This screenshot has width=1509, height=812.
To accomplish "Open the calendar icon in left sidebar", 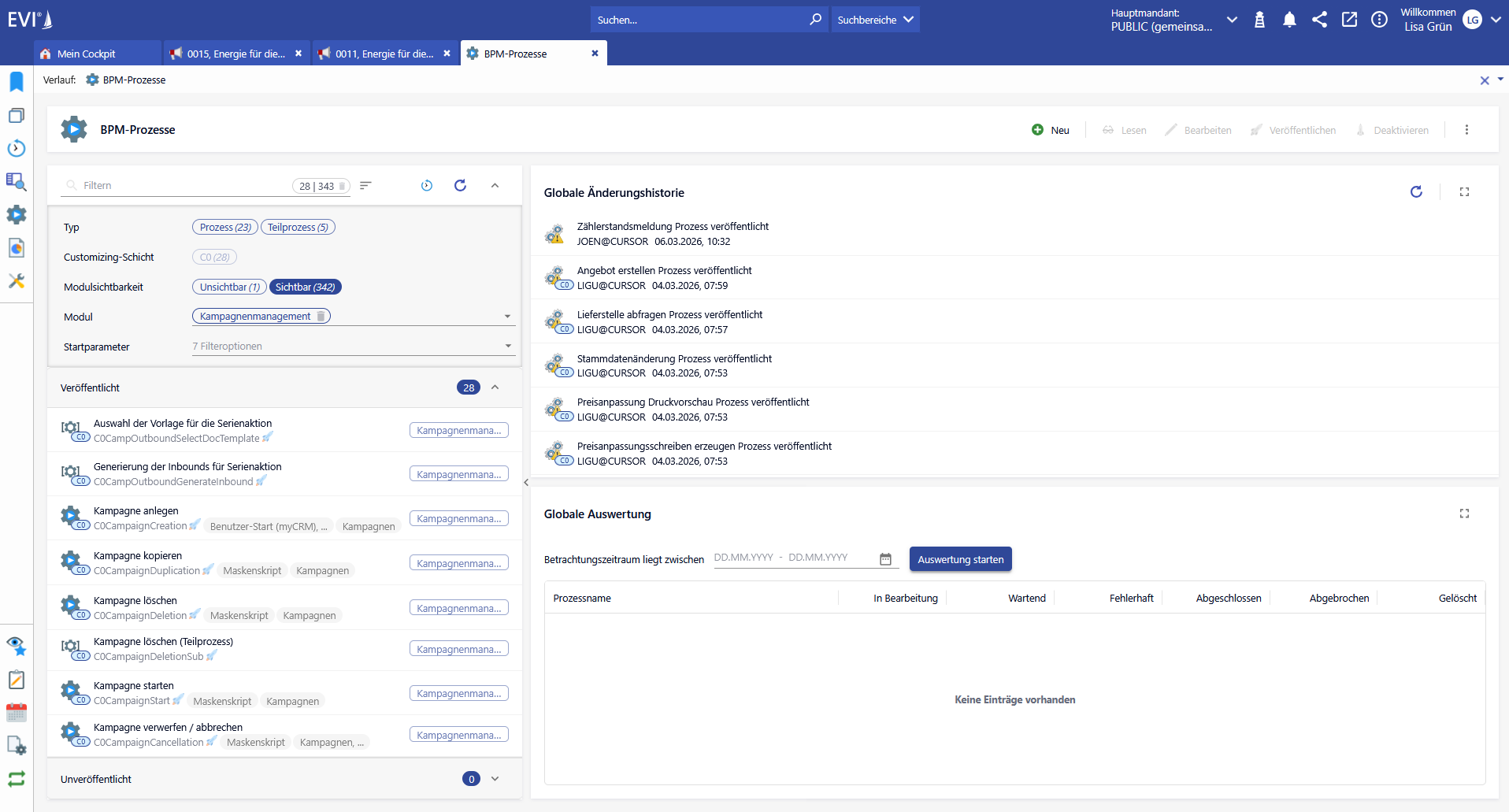I will tap(17, 713).
